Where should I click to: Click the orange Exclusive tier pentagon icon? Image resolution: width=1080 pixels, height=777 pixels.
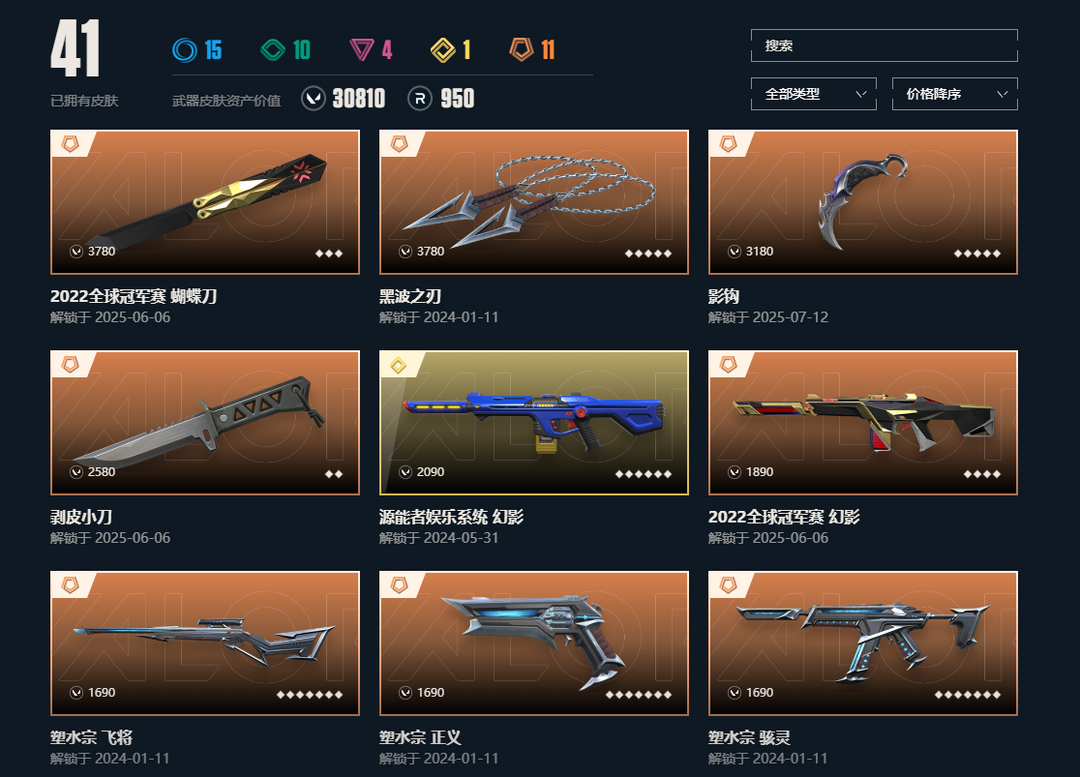pos(521,50)
